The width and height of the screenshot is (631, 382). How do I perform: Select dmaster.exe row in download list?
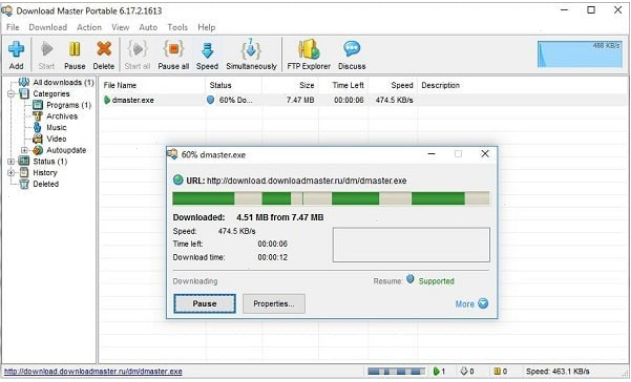pos(363,100)
